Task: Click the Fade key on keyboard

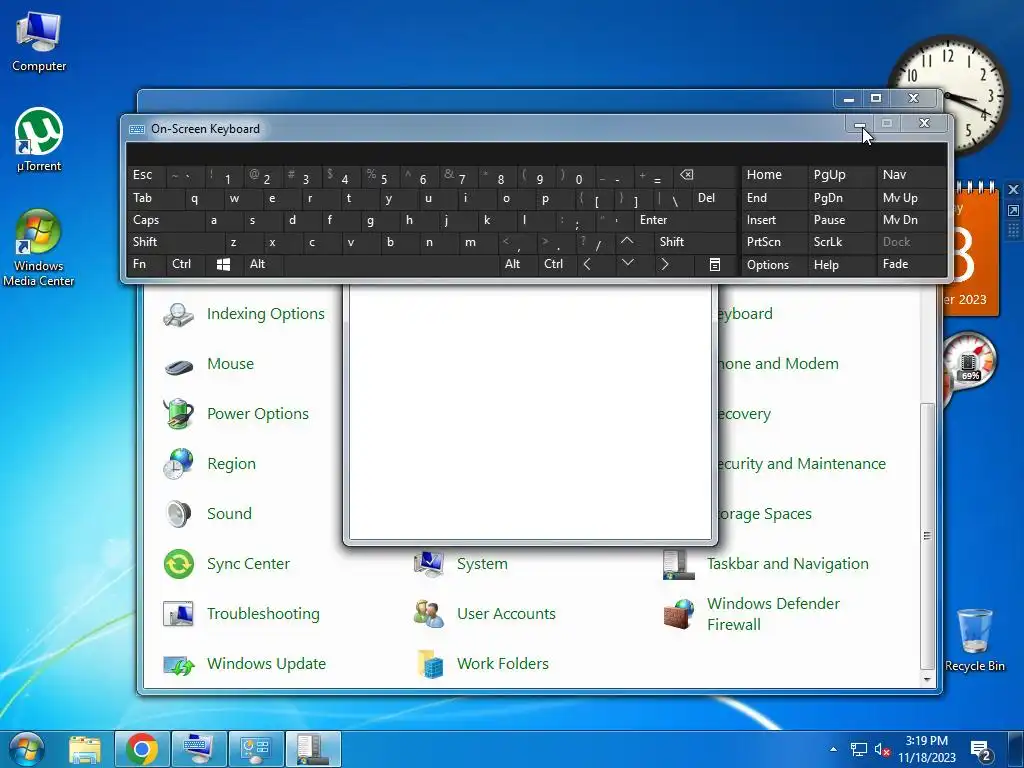Action: (x=911, y=264)
